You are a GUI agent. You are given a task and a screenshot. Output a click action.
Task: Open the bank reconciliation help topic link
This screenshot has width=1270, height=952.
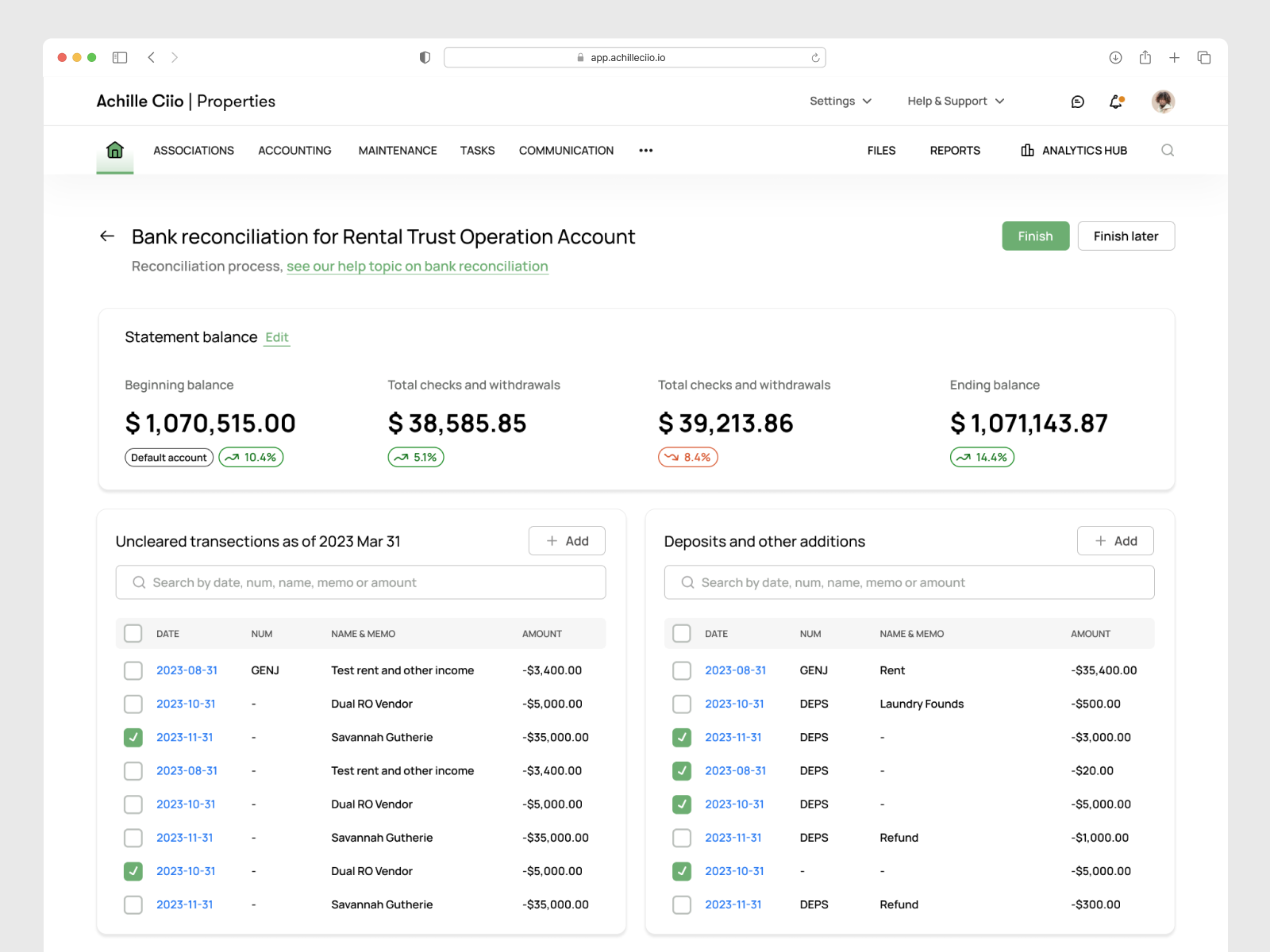418,267
